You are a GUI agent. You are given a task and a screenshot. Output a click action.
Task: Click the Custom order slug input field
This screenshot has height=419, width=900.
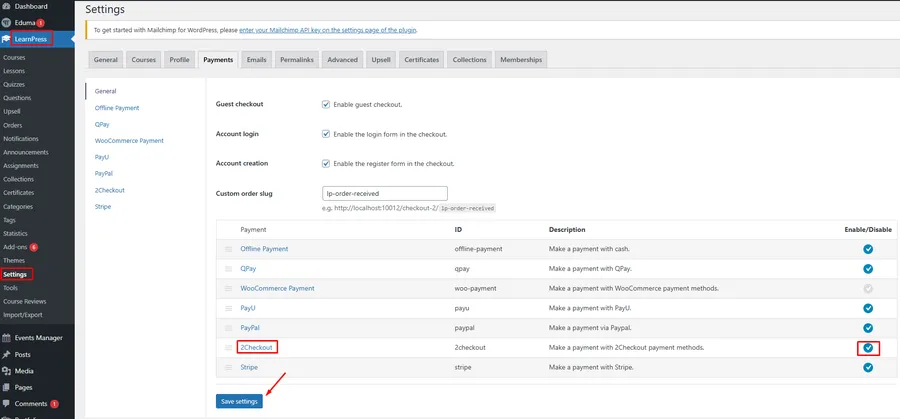384,193
